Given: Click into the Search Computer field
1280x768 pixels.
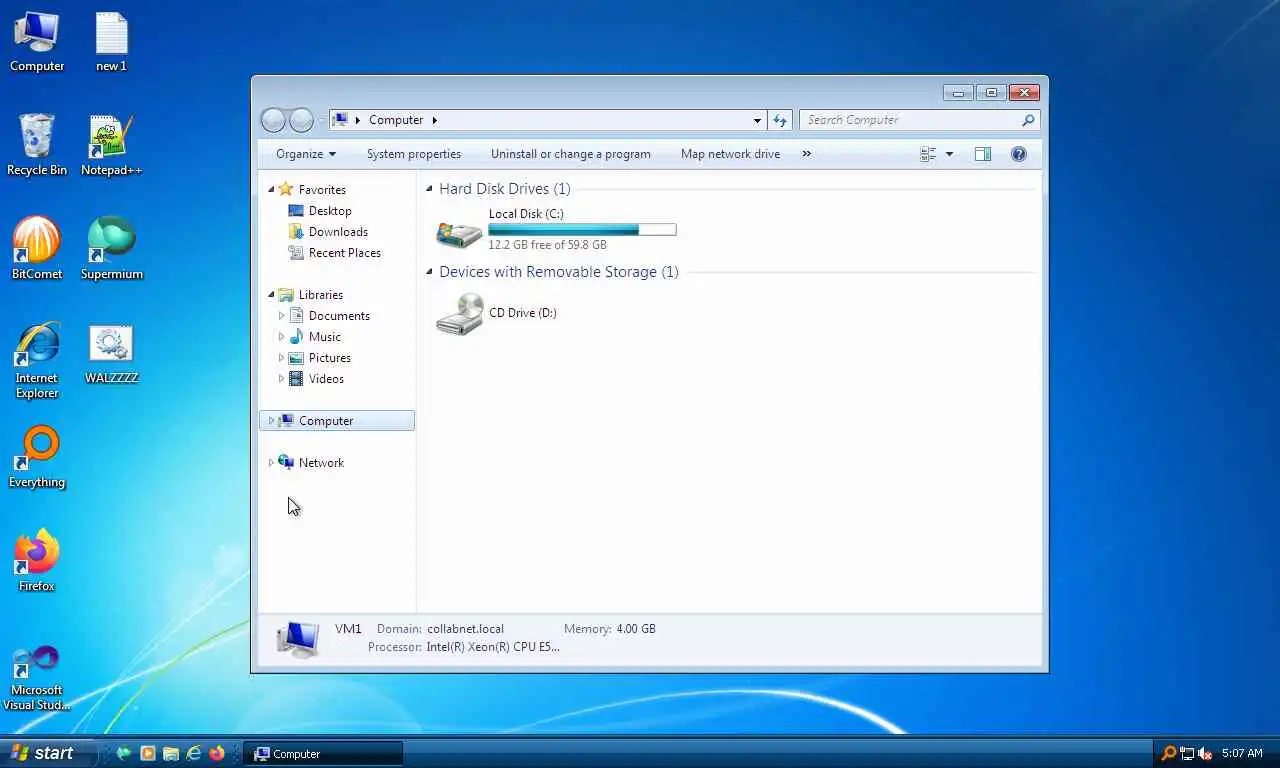Looking at the screenshot, I should click(910, 120).
